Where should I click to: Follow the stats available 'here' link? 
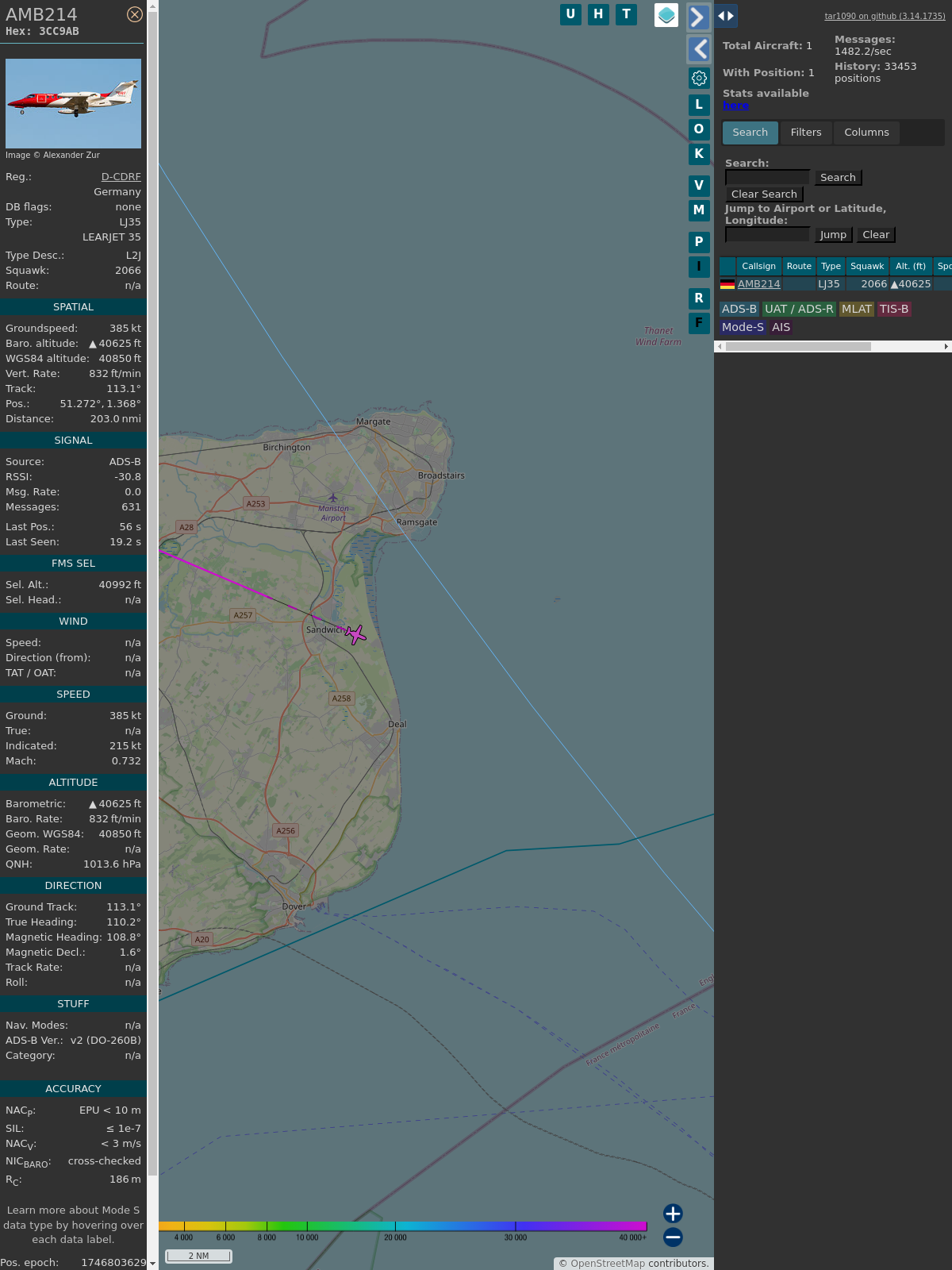click(x=735, y=106)
